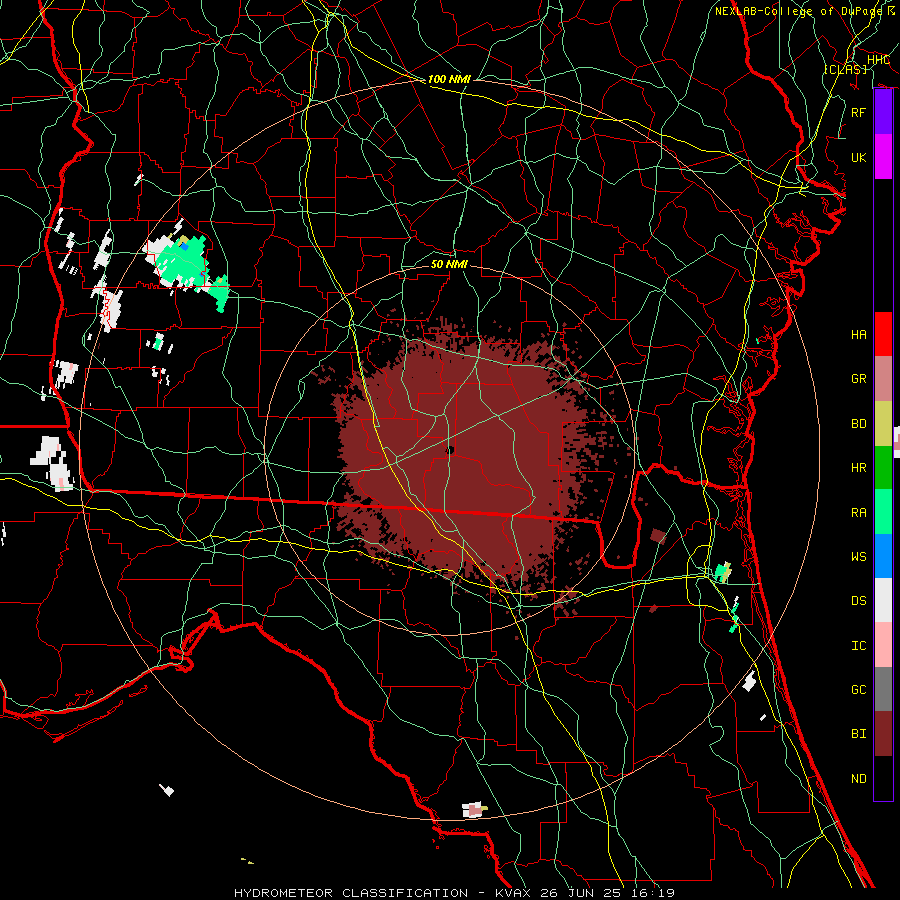Click the IC light pink legend swatch

click(883, 645)
